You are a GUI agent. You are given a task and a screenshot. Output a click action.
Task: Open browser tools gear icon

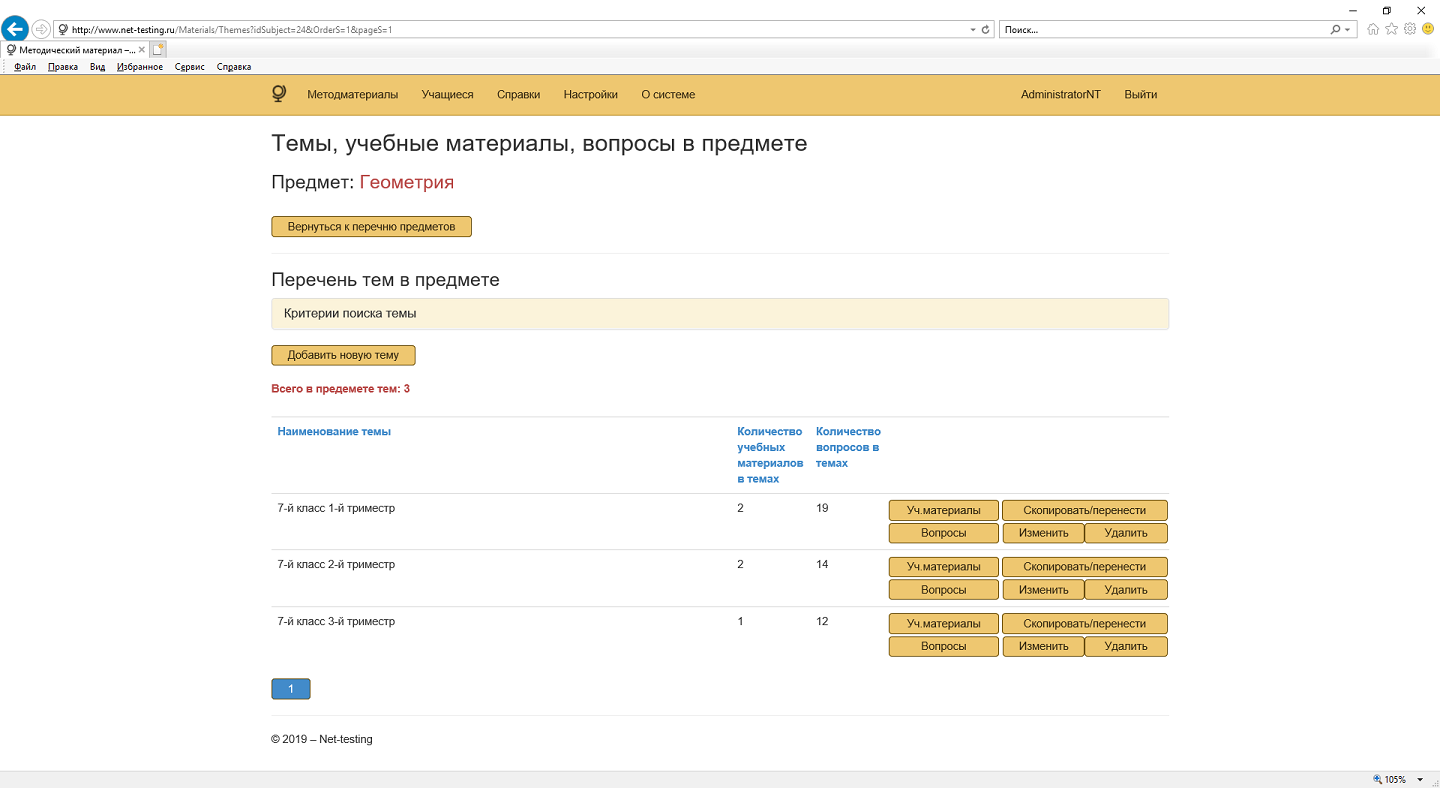pos(1409,29)
